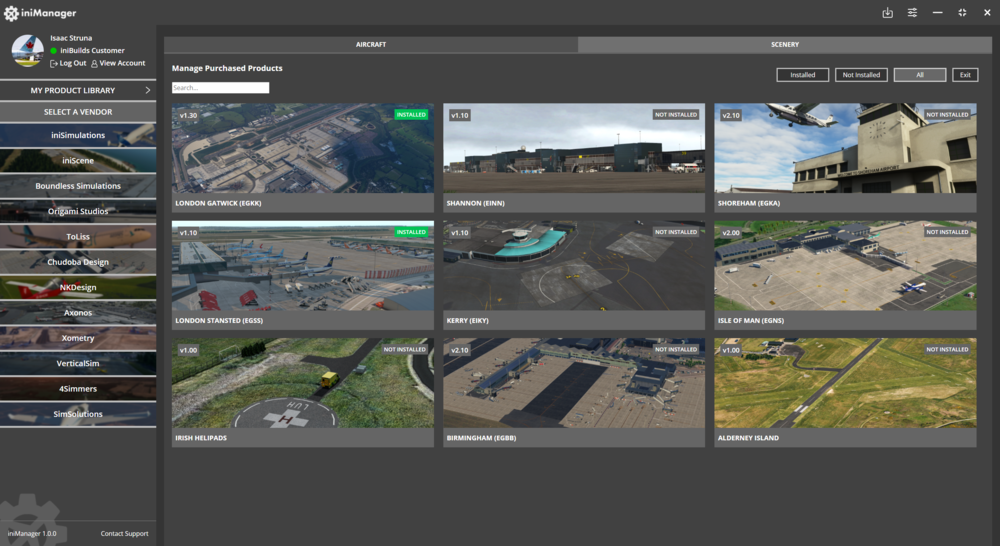Screen dimensions: 1000x546
Task: Click the Exit button
Action: [965, 75]
